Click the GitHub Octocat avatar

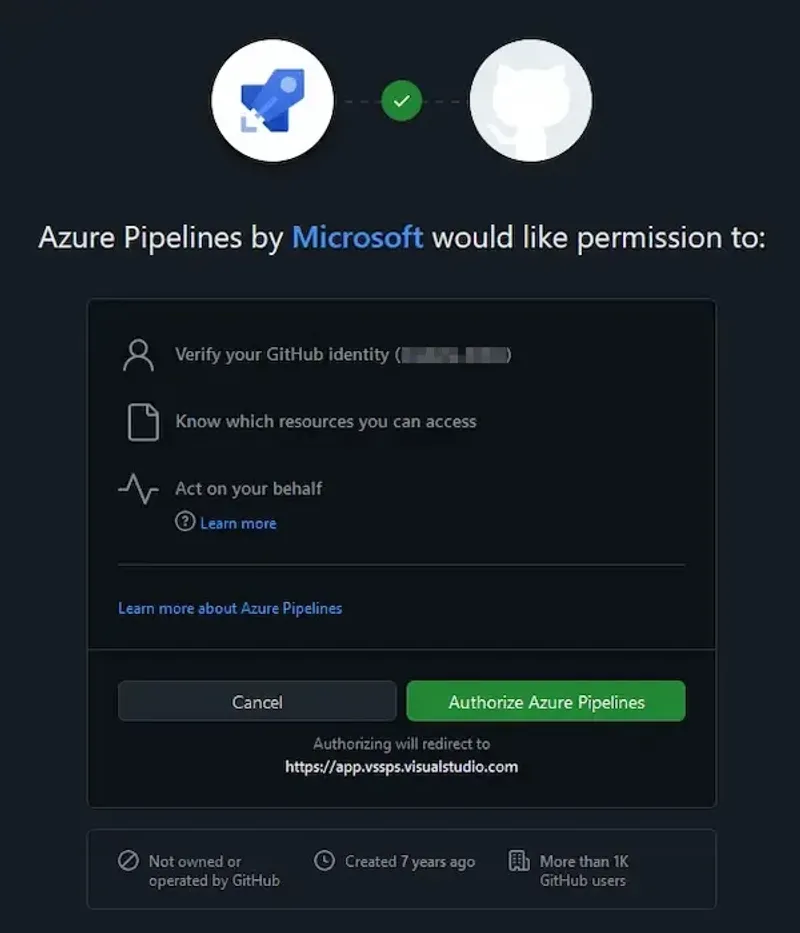pos(530,100)
